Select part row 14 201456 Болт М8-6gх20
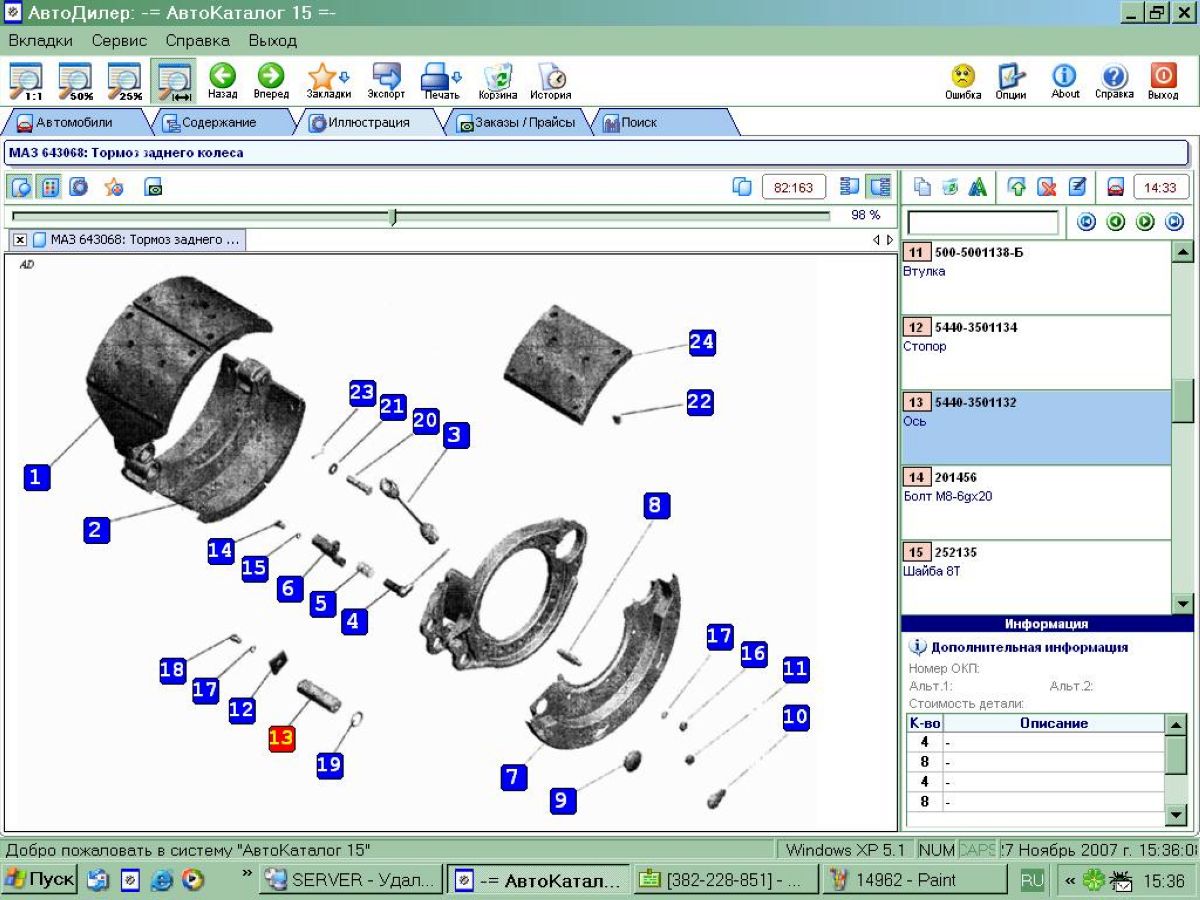Viewport: 1200px width, 900px height. (1036, 502)
